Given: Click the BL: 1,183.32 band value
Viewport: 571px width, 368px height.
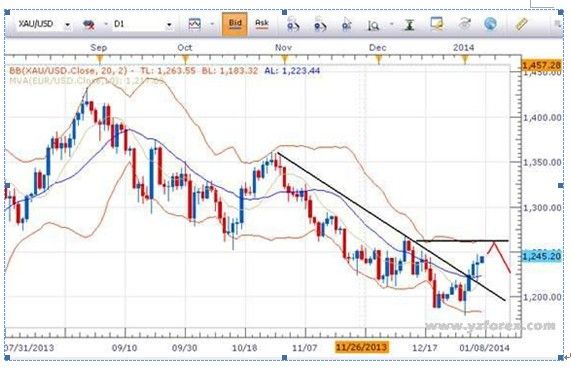Looking at the screenshot, I should 230,71.
